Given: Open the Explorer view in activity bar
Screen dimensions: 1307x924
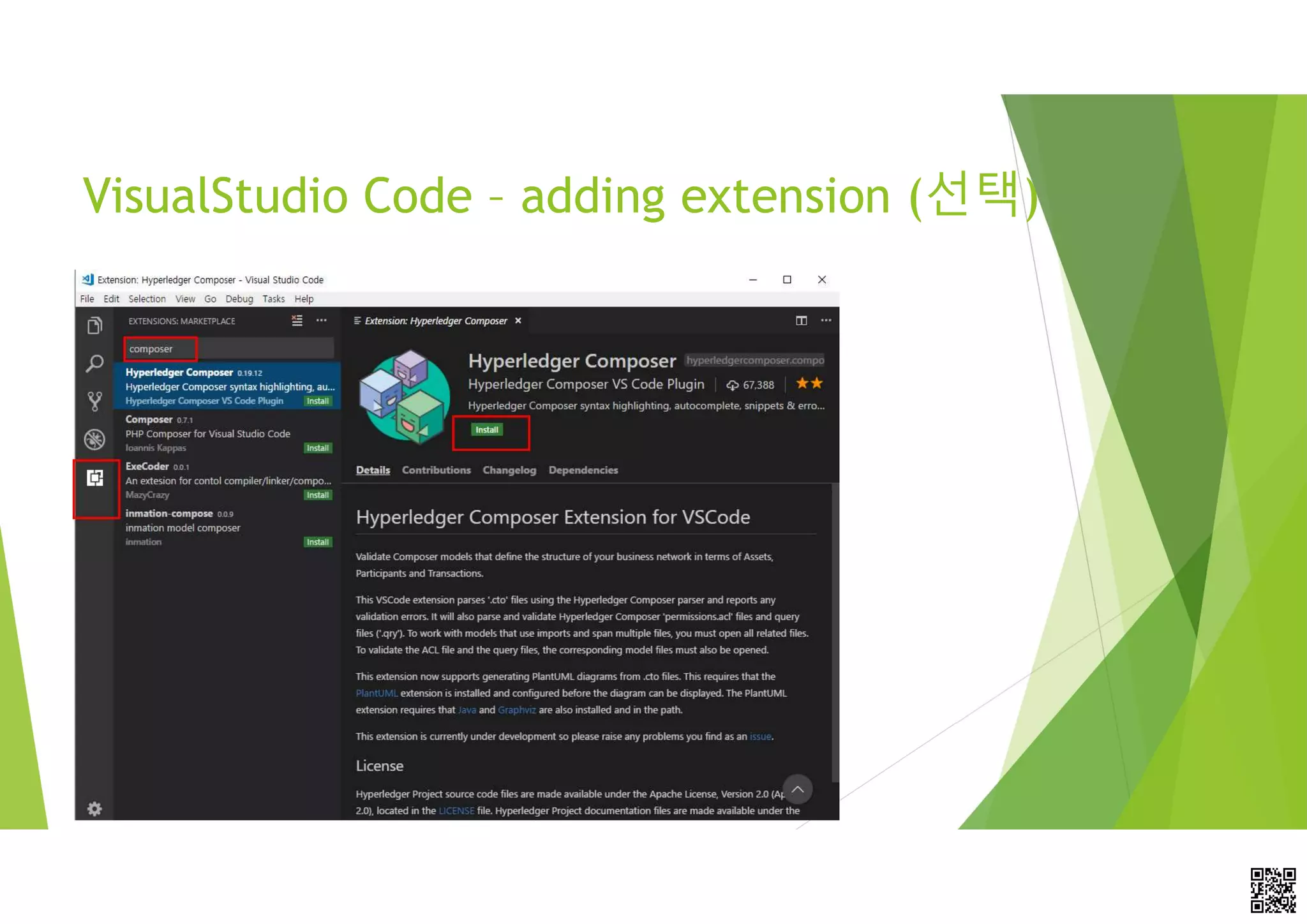Looking at the screenshot, I should coord(94,326).
